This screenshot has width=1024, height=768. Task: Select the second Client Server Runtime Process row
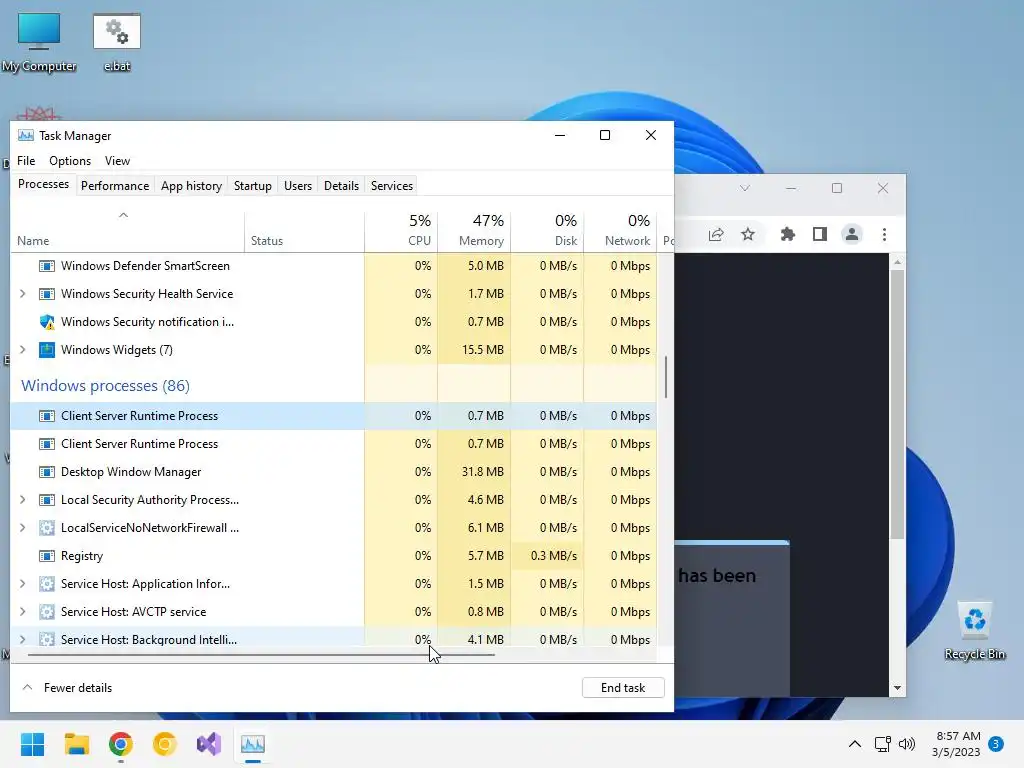pyautogui.click(x=333, y=444)
